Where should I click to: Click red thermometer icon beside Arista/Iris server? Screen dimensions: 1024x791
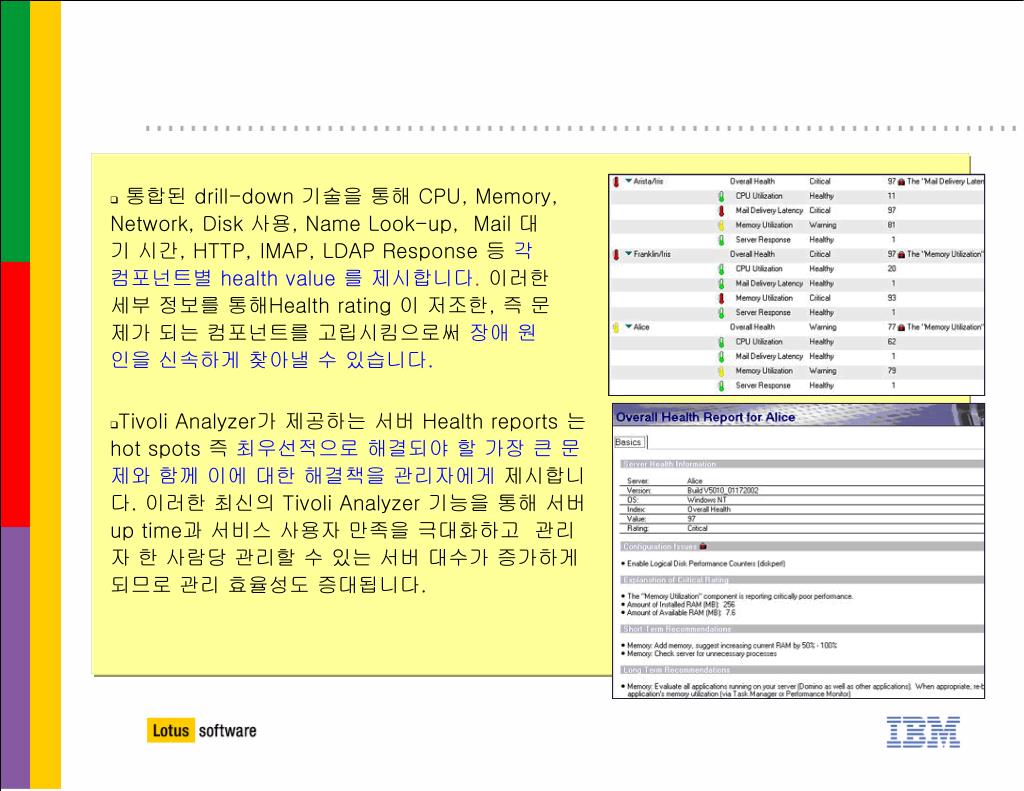pyautogui.click(x=616, y=182)
